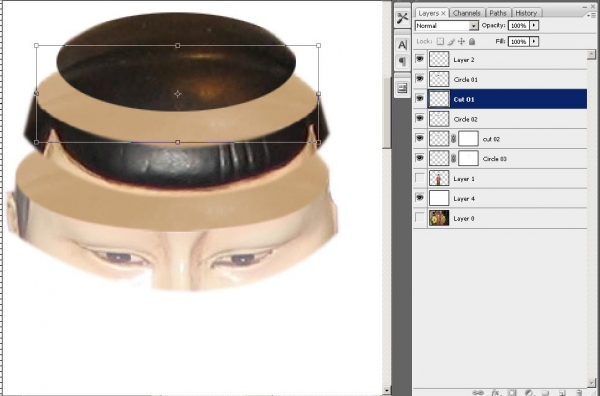Image resolution: width=600 pixels, height=396 pixels.
Task: Select the Layer 4 layer name
Action: [x=464, y=199]
